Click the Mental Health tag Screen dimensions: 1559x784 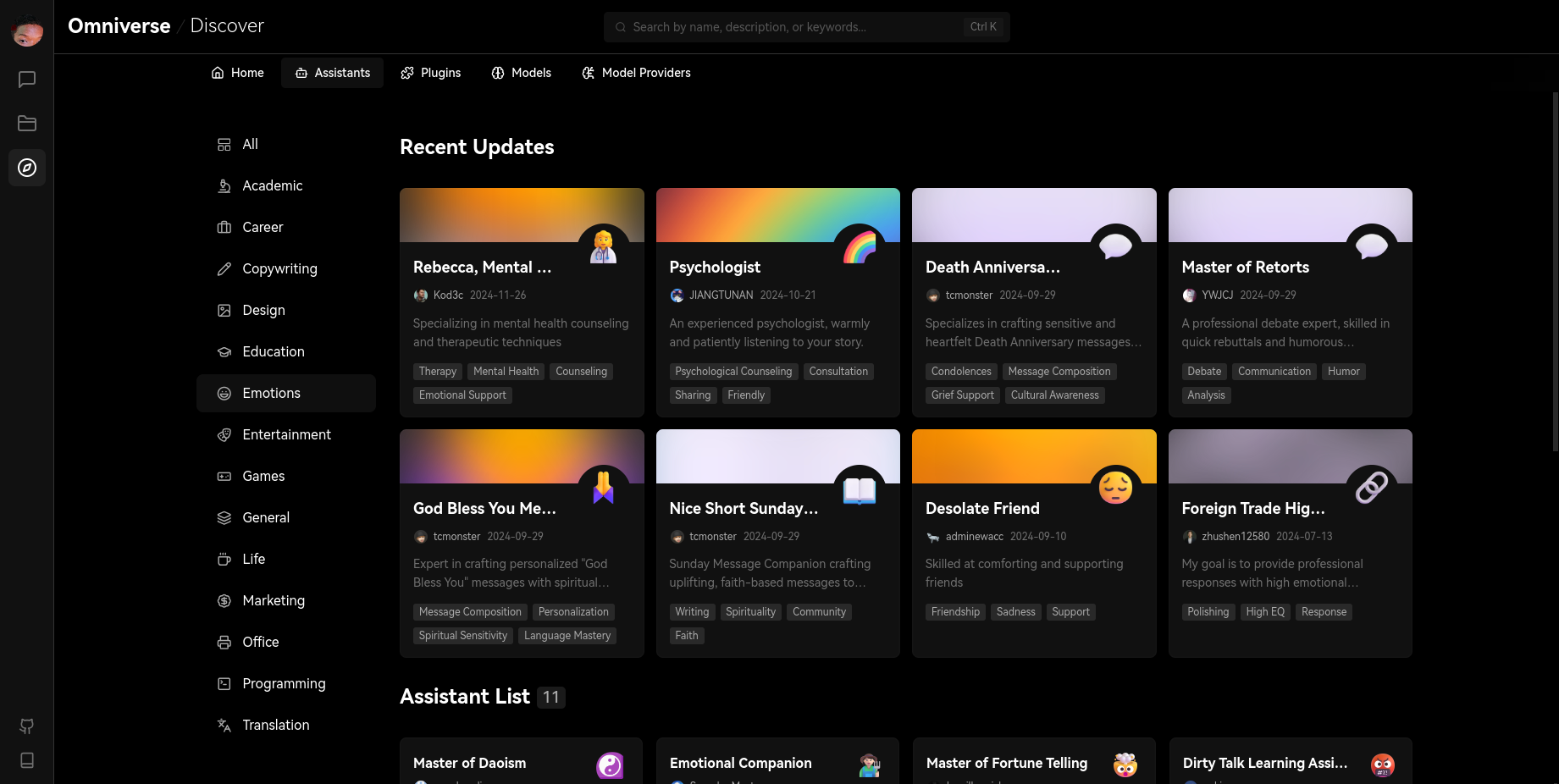coord(506,372)
